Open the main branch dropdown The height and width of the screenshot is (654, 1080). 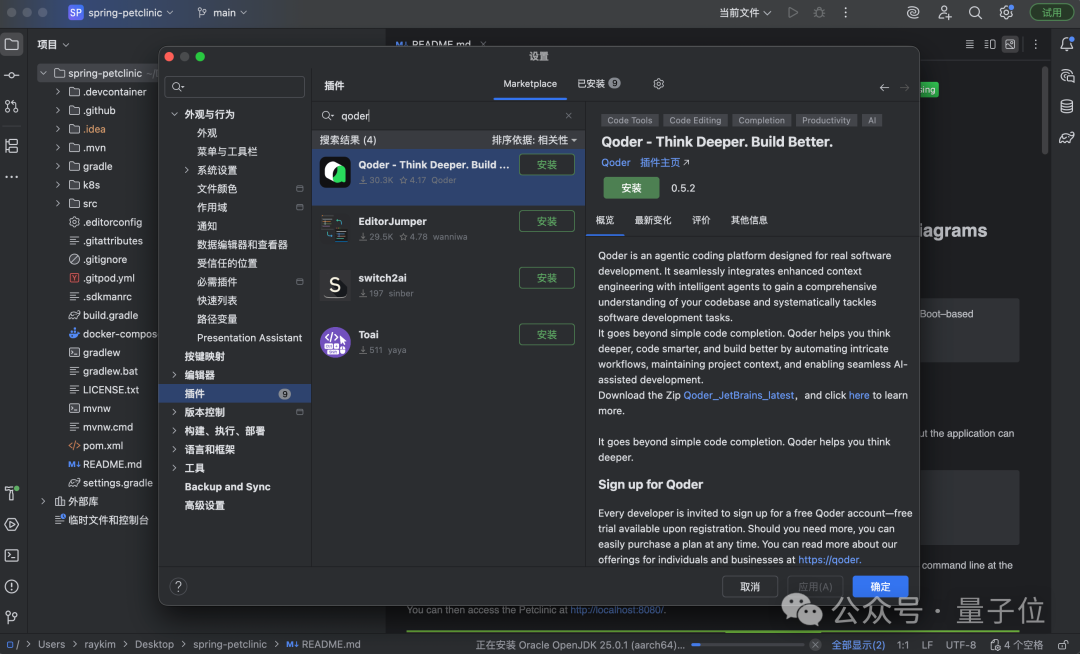tap(223, 13)
